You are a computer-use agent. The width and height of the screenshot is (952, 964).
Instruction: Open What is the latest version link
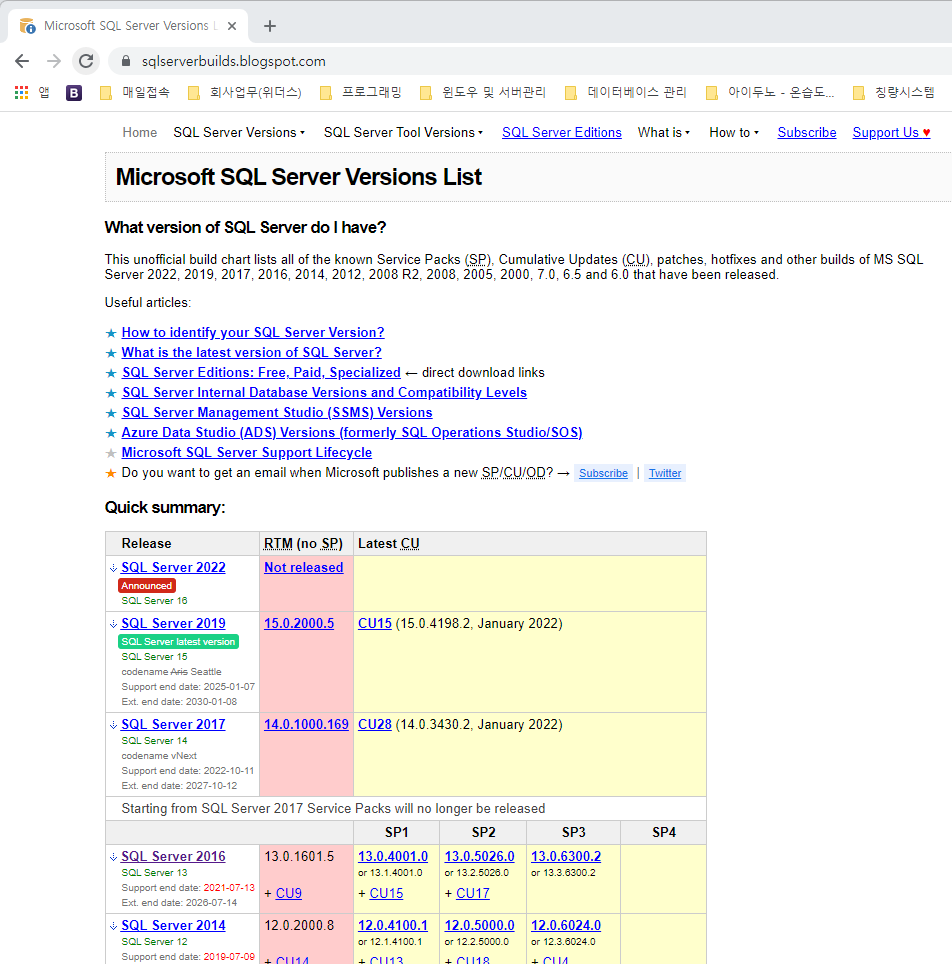point(252,352)
